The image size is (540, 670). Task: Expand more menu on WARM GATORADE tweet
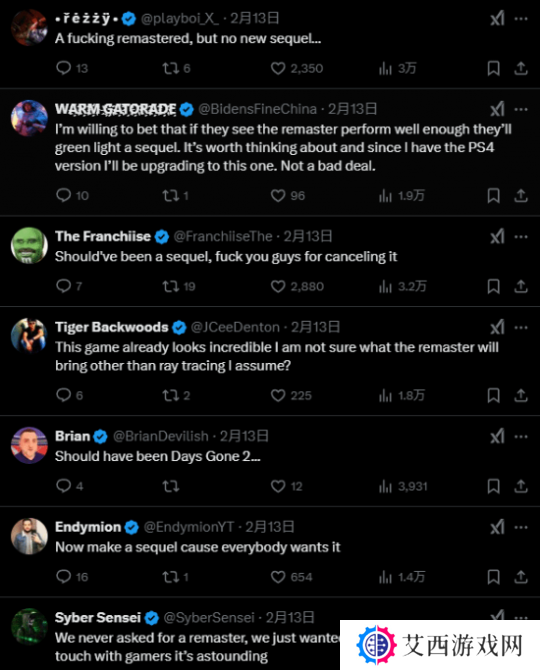(x=521, y=109)
